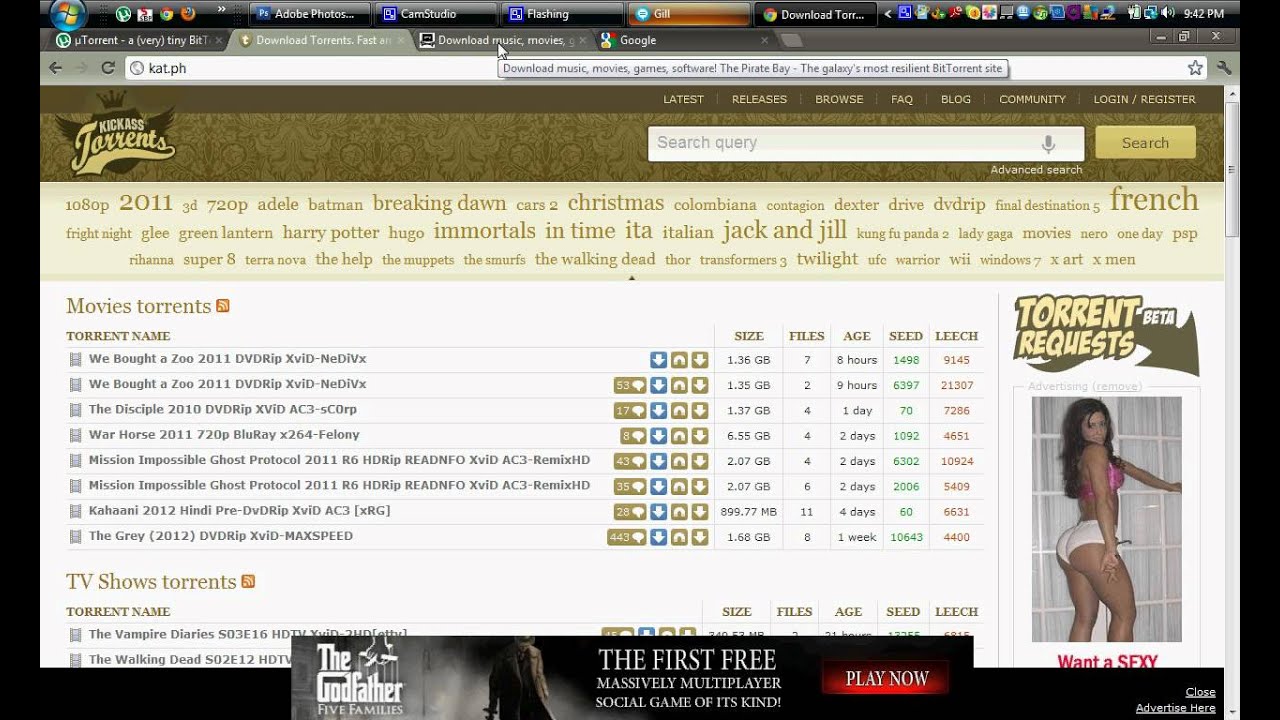Click the Torrent Requests beta banner
The width and height of the screenshot is (1280, 720).
click(x=1106, y=335)
